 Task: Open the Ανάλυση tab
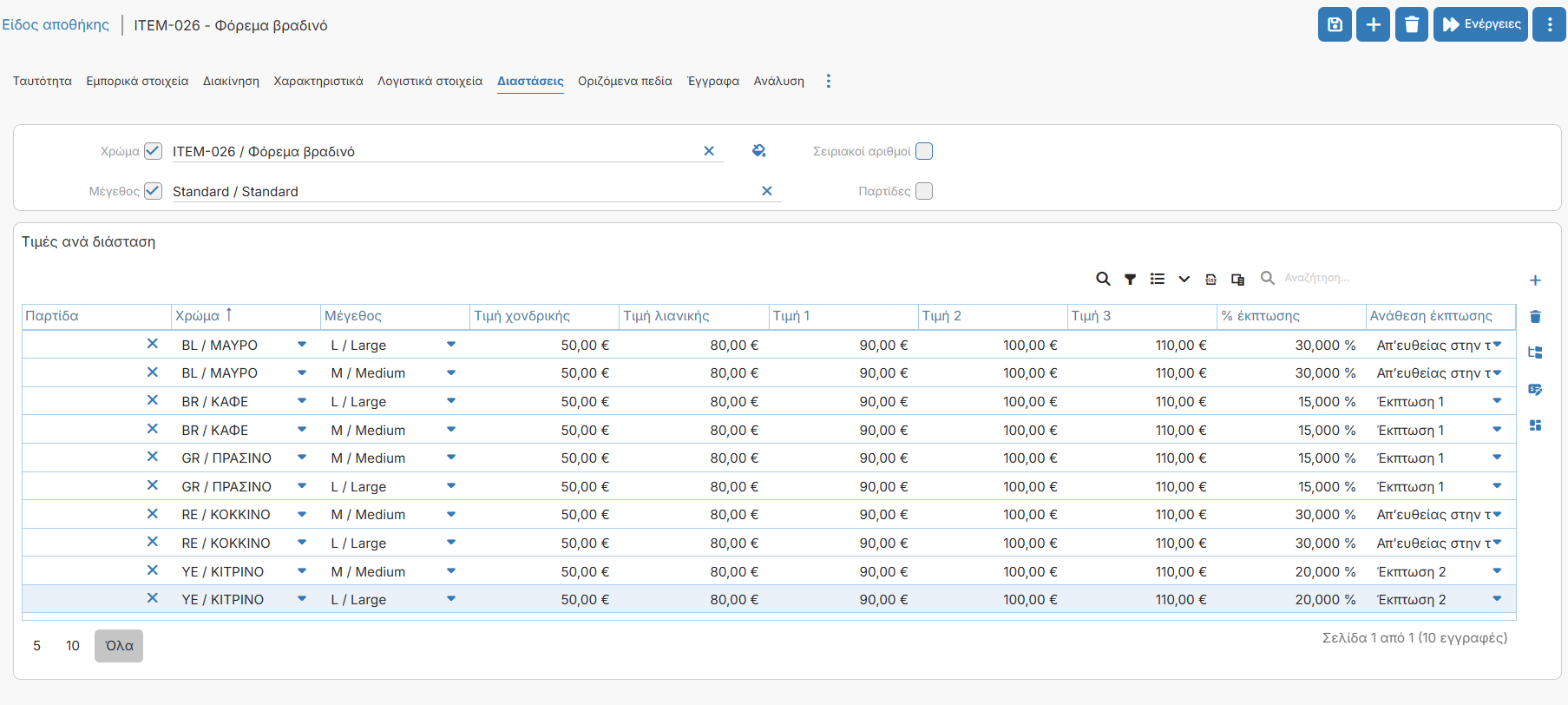point(778,81)
